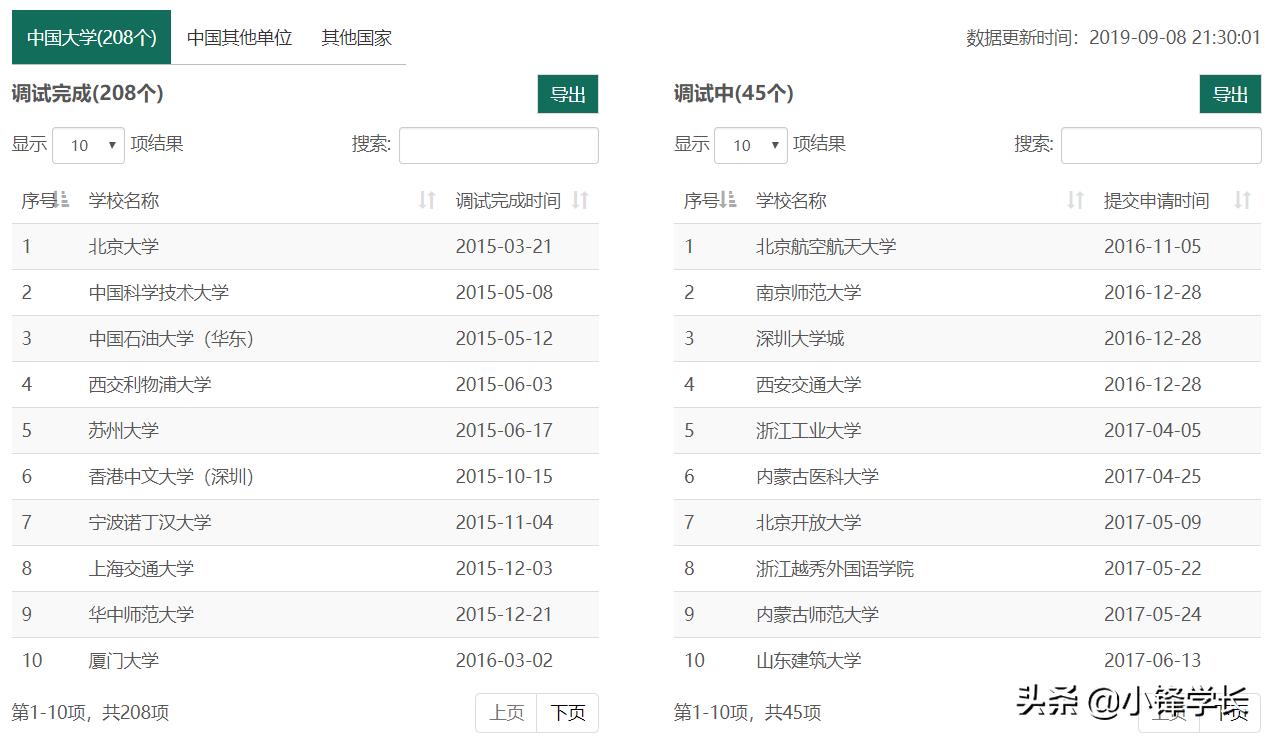
Task: Advance the 调试中 table to the next page
Action: (x=1230, y=713)
